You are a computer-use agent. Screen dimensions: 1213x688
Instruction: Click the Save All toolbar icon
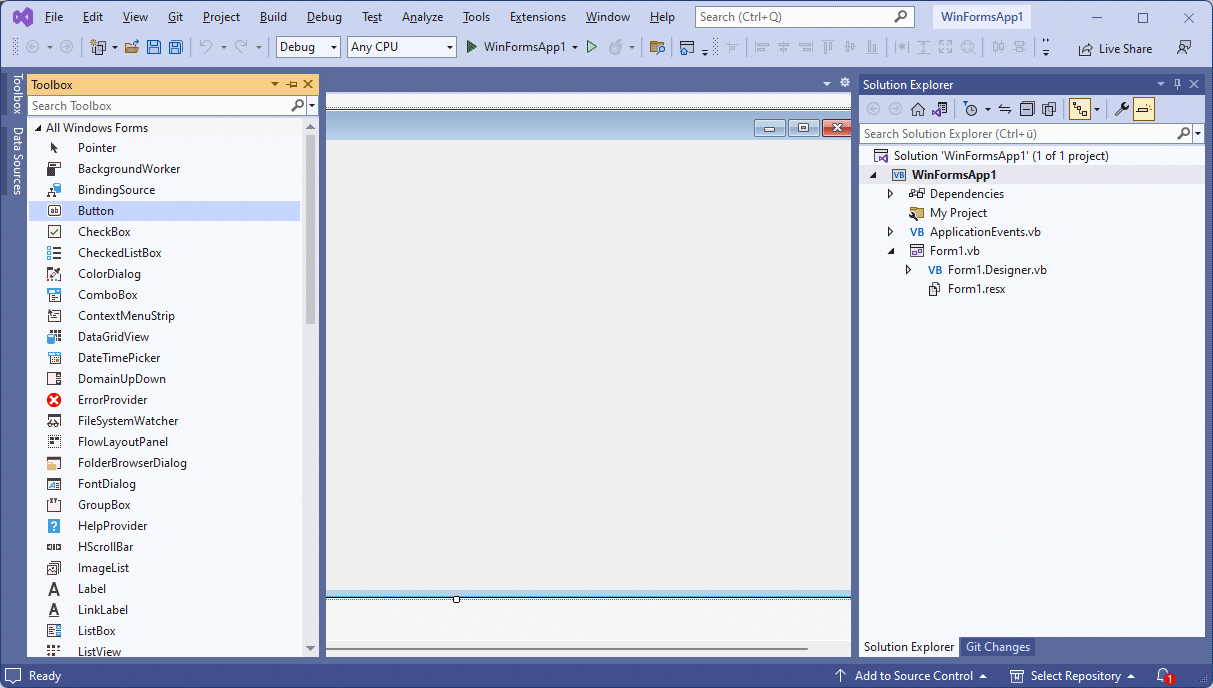coord(176,47)
